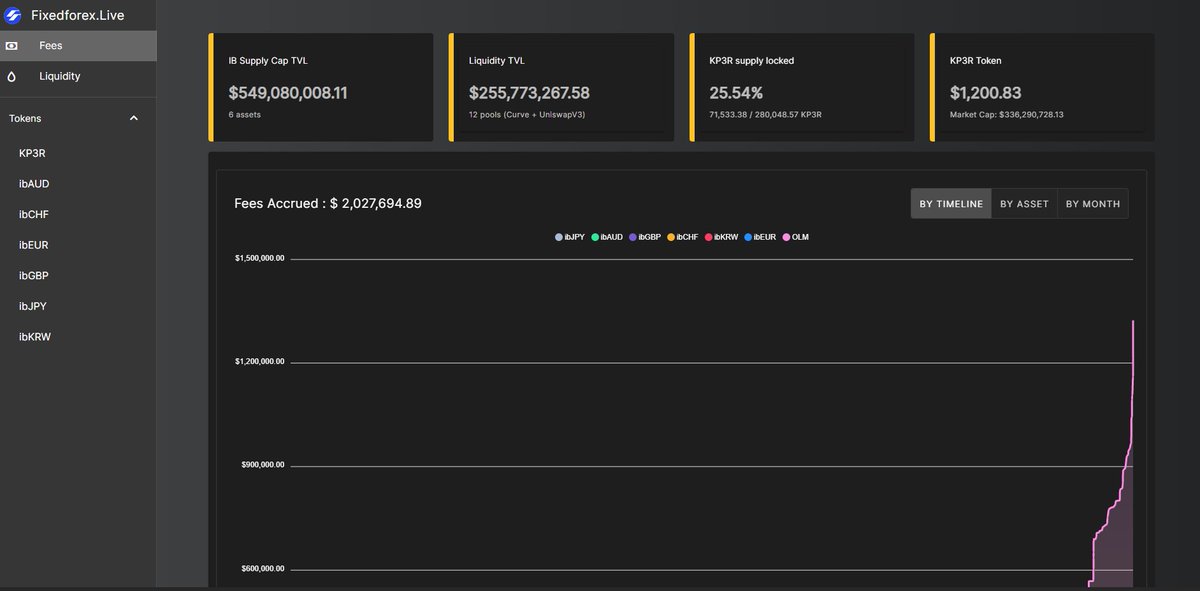The height and width of the screenshot is (591, 1200).
Task: Click the $549,080,008.11 value
Action: [288, 93]
